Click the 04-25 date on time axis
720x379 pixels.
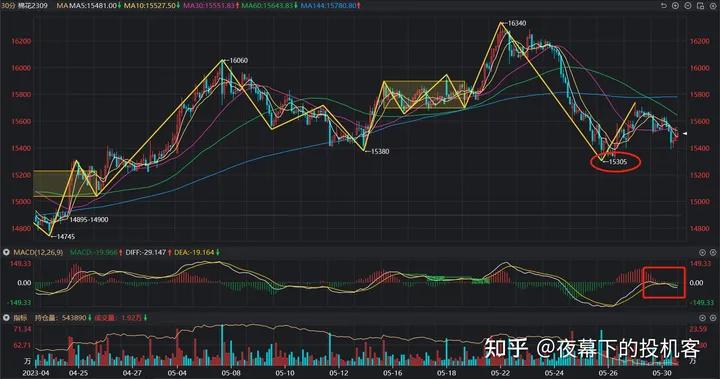(78, 373)
